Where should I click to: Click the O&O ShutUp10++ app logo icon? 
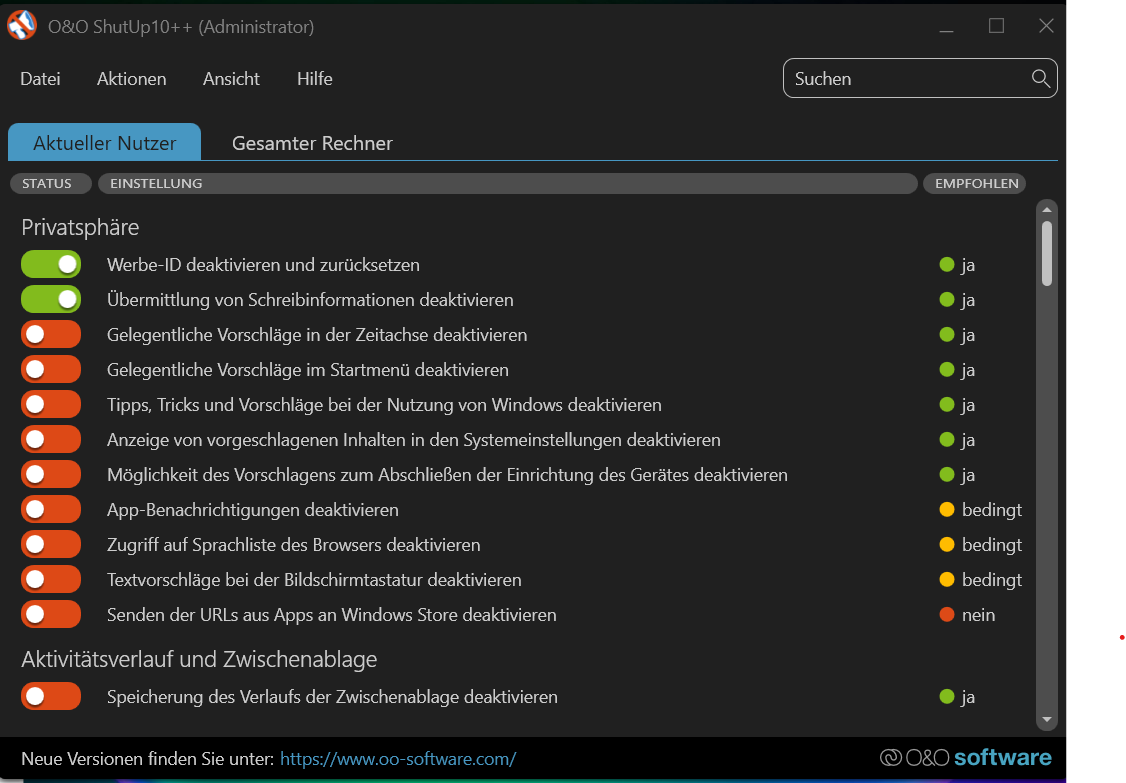(x=22, y=26)
